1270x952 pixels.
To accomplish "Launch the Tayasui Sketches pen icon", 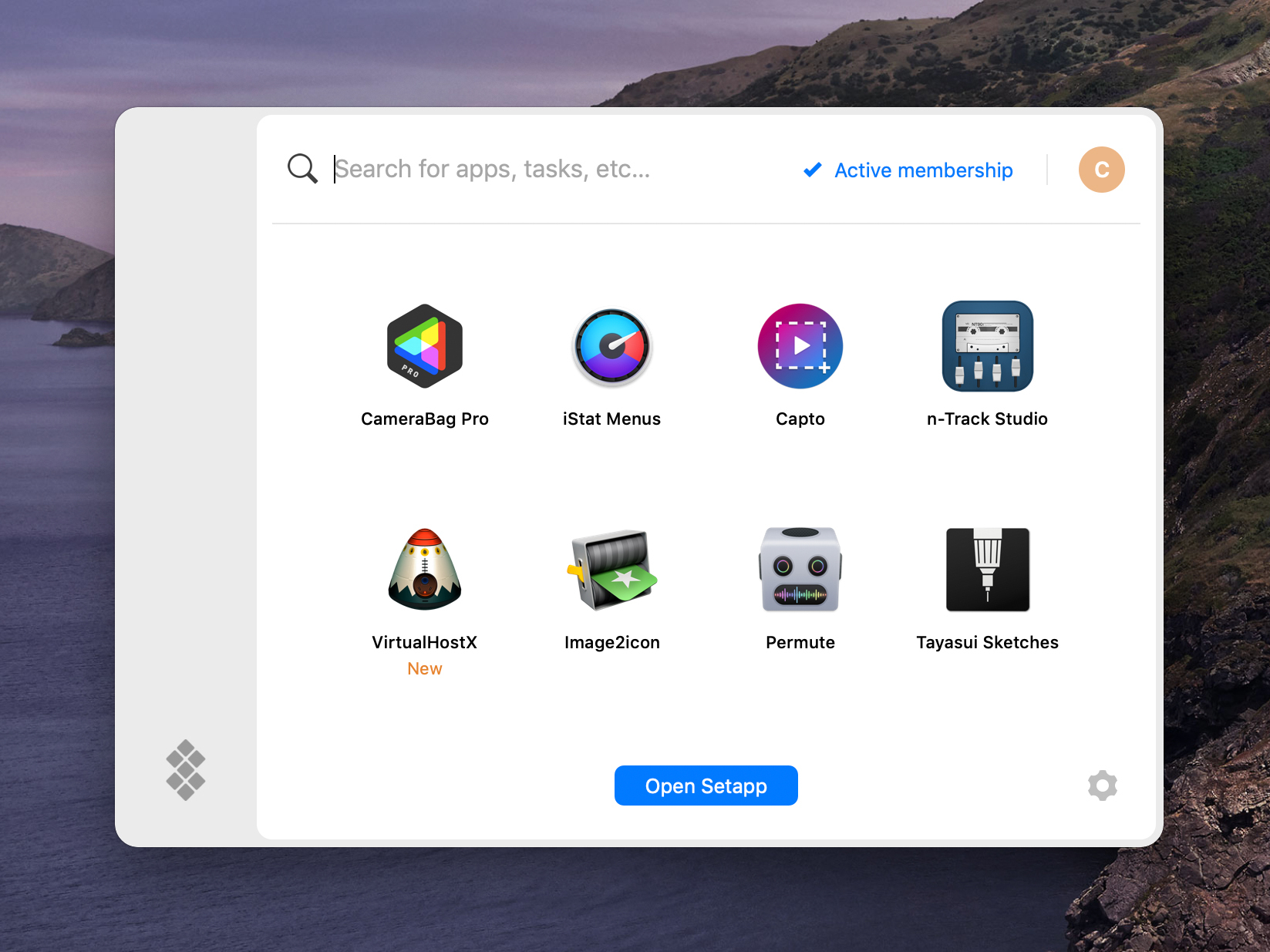I will pos(988,570).
